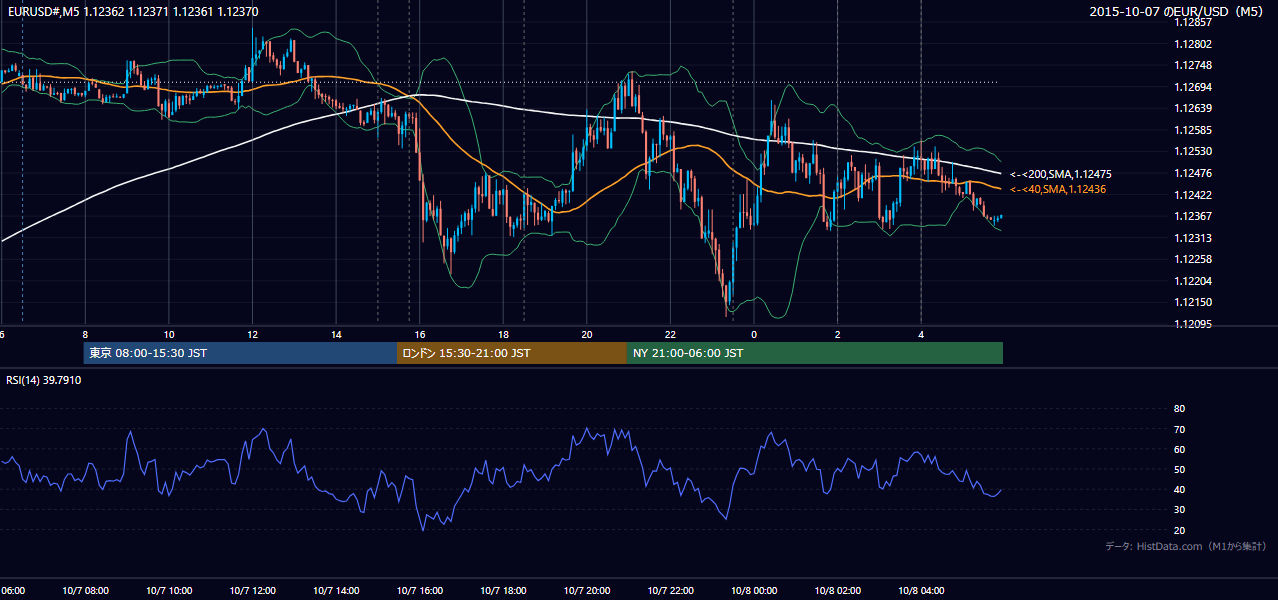Click the HistData.com data source credit
This screenshot has height=600, width=1278.
point(1185,546)
